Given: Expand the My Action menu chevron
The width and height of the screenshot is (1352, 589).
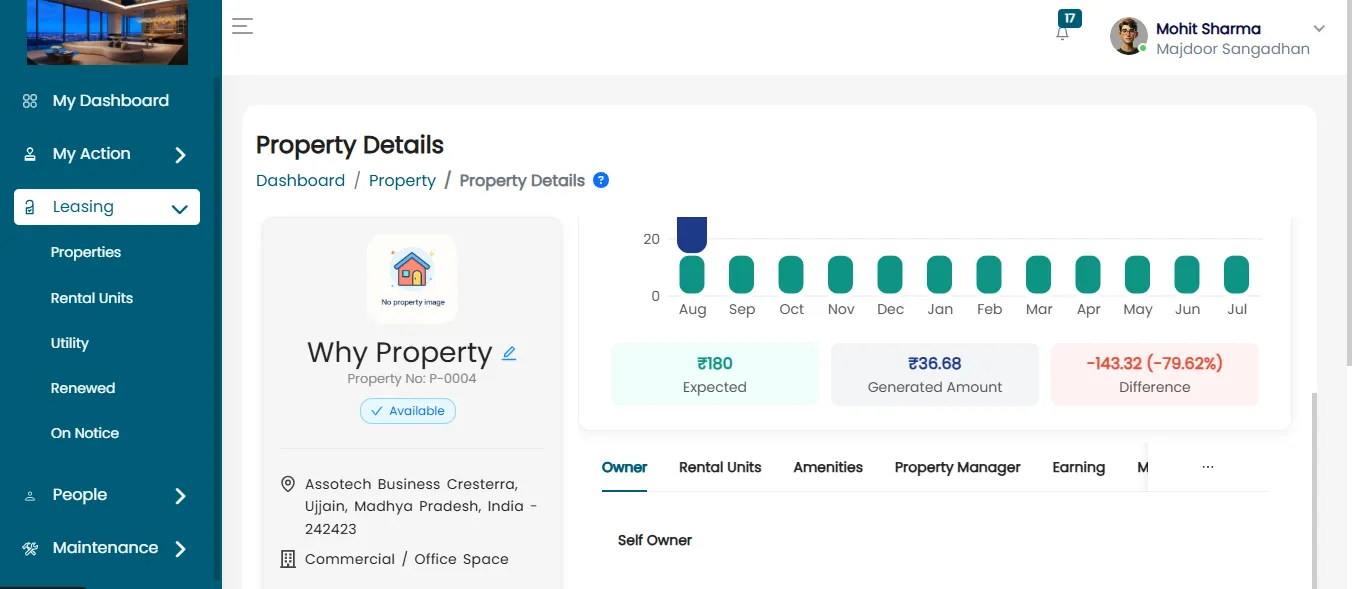Looking at the screenshot, I should click(x=180, y=155).
